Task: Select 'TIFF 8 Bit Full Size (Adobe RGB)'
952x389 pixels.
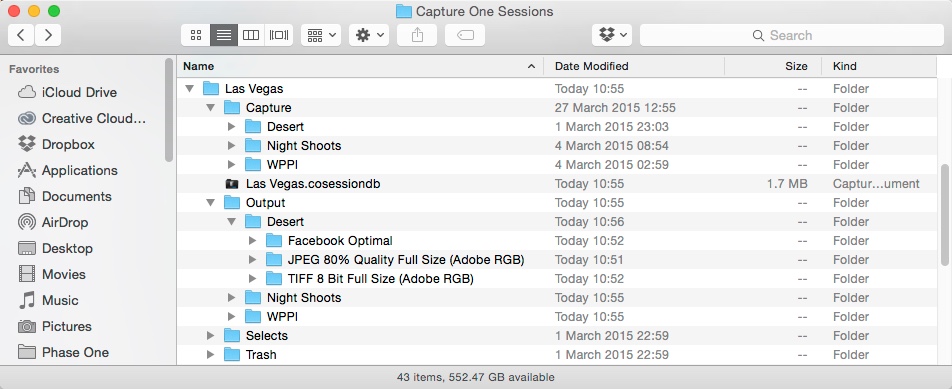Action: [381, 279]
